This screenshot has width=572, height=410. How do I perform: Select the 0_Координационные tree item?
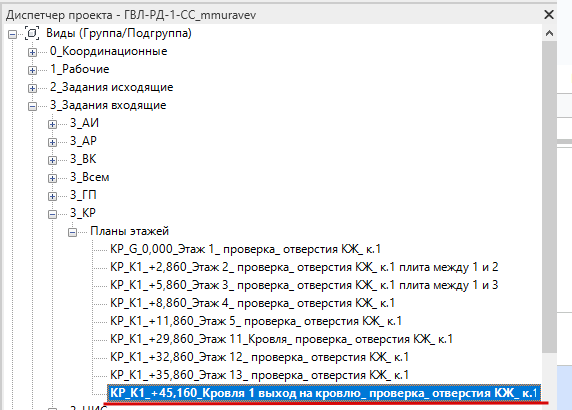[x=109, y=51]
